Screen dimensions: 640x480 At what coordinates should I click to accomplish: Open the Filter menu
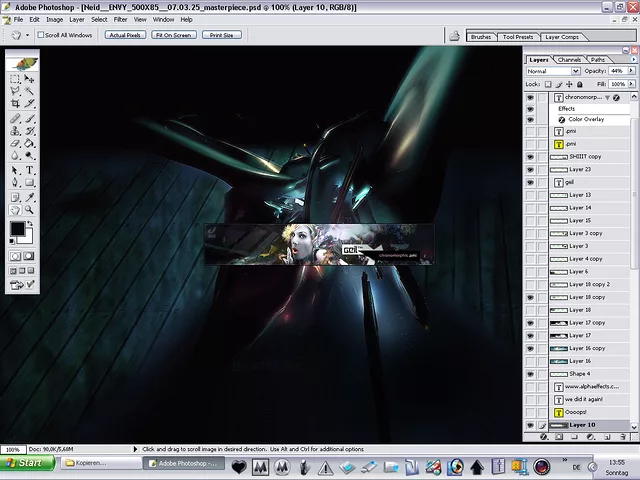click(x=120, y=20)
